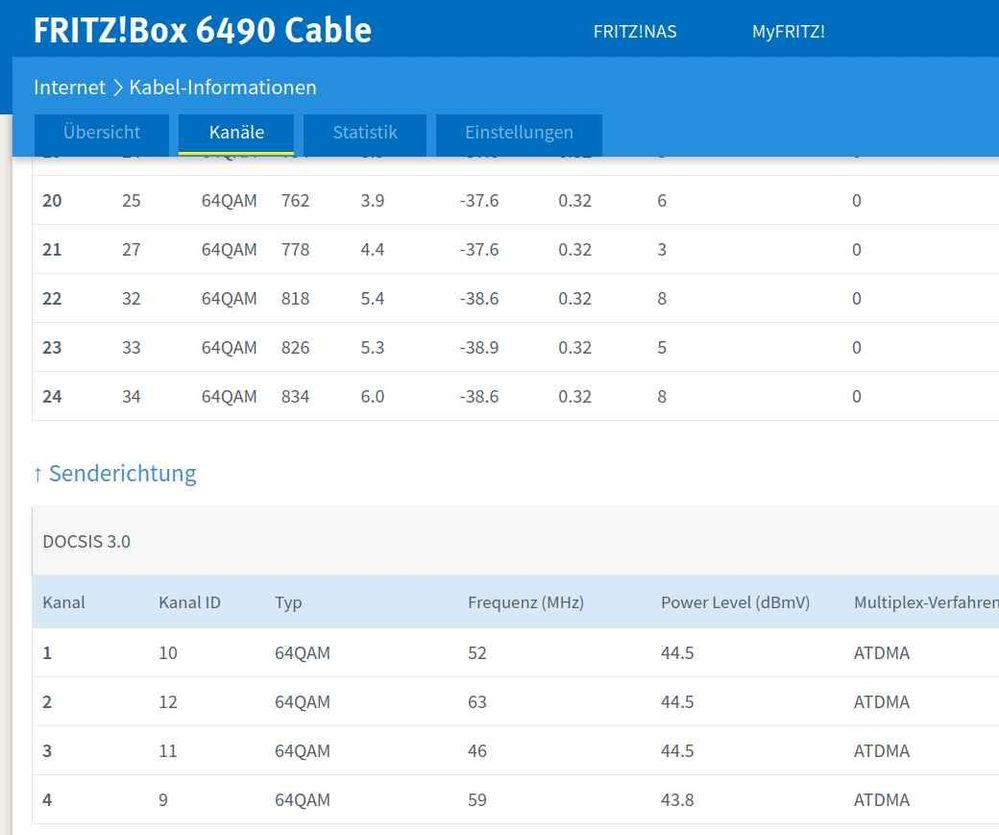Screen dimensions: 999x835
Task: Click the Kabel-Informationen breadcrumb
Action: pos(222,87)
